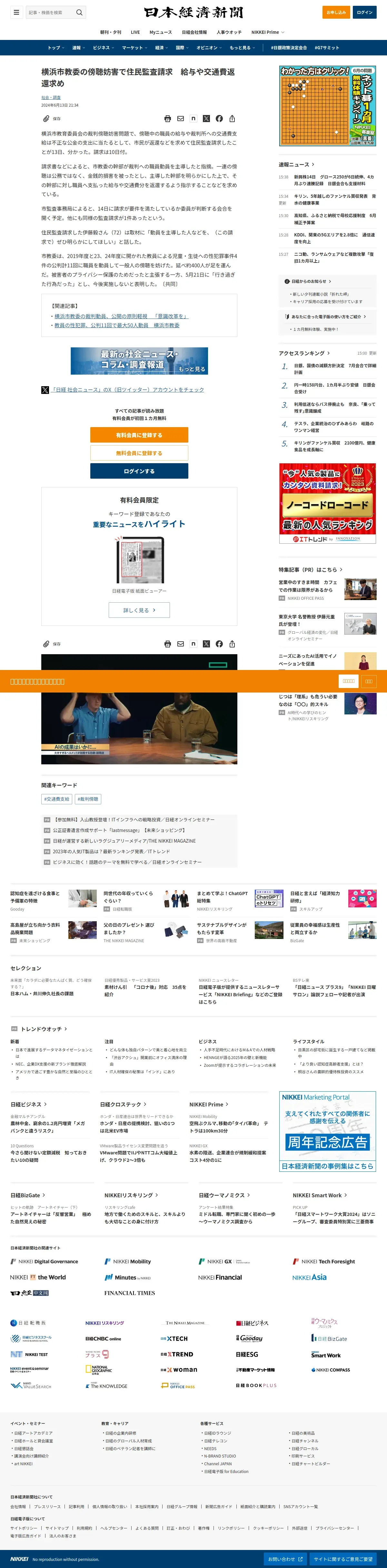Click the NIKKEI COMPASS logo
This screenshot has height=1568, width=387.
click(x=330, y=1370)
